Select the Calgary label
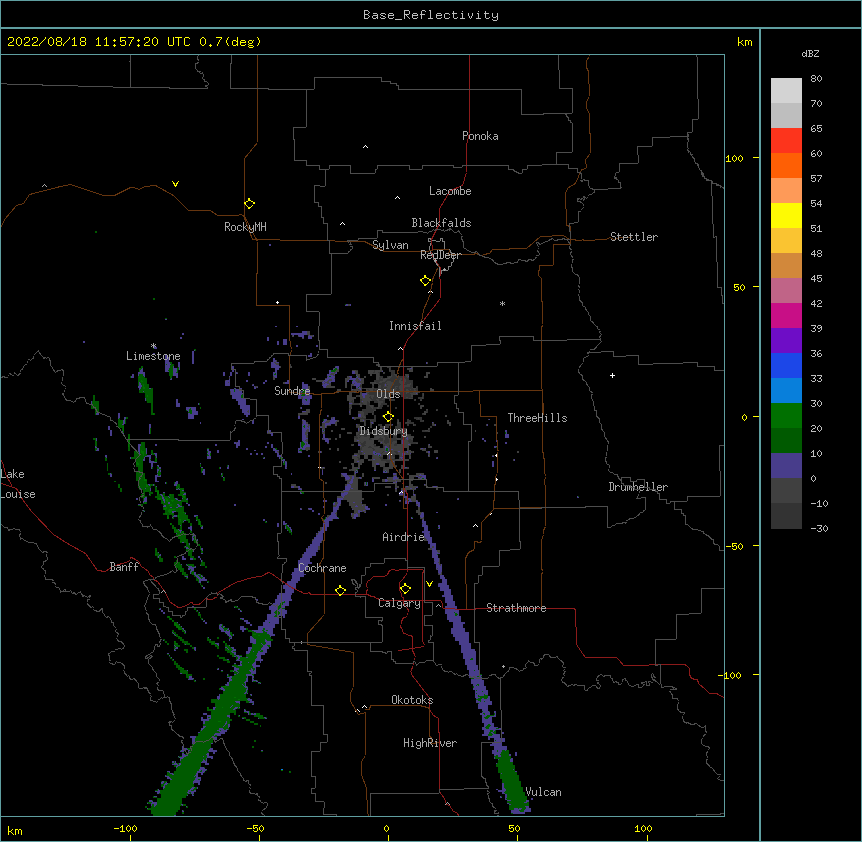The height and width of the screenshot is (842, 862). pos(399,603)
